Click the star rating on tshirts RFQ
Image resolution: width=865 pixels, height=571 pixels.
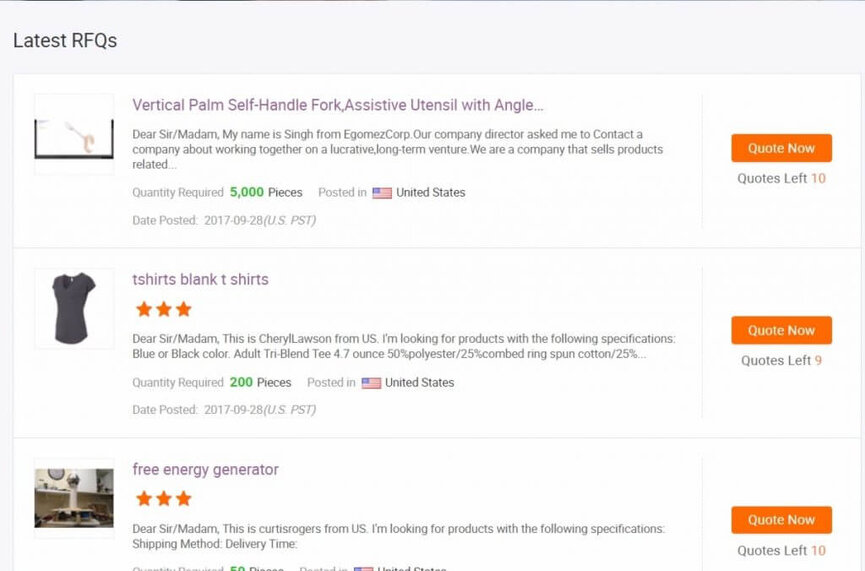[x=163, y=309]
